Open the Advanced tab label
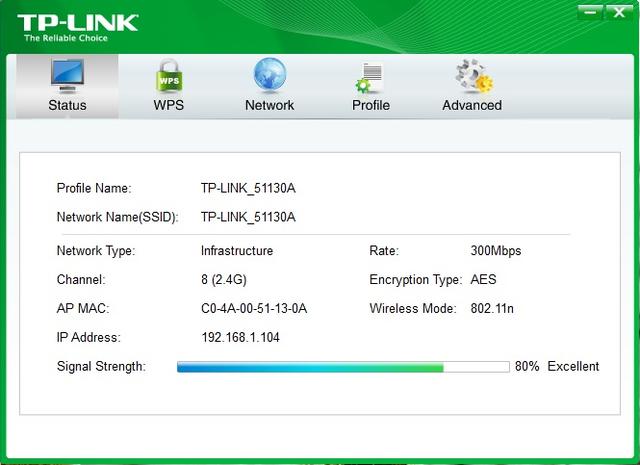The width and height of the screenshot is (640, 465). [x=472, y=105]
